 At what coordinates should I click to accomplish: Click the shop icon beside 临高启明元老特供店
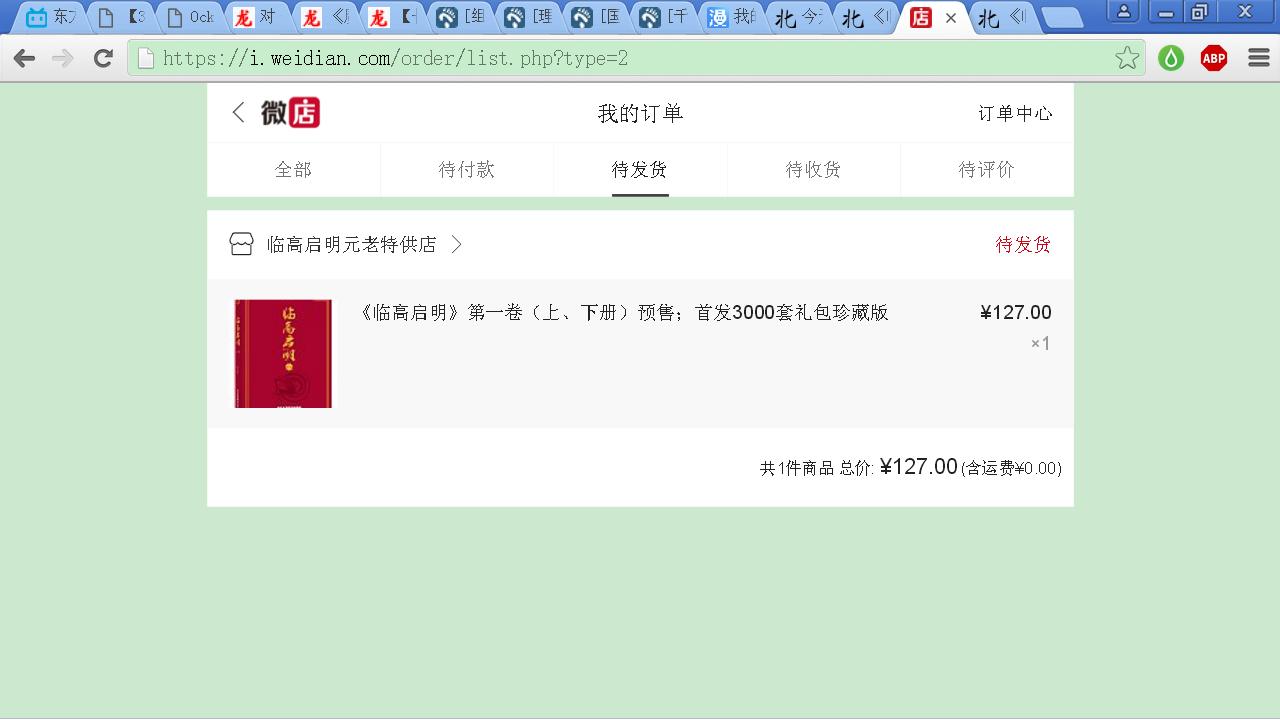tap(241, 245)
